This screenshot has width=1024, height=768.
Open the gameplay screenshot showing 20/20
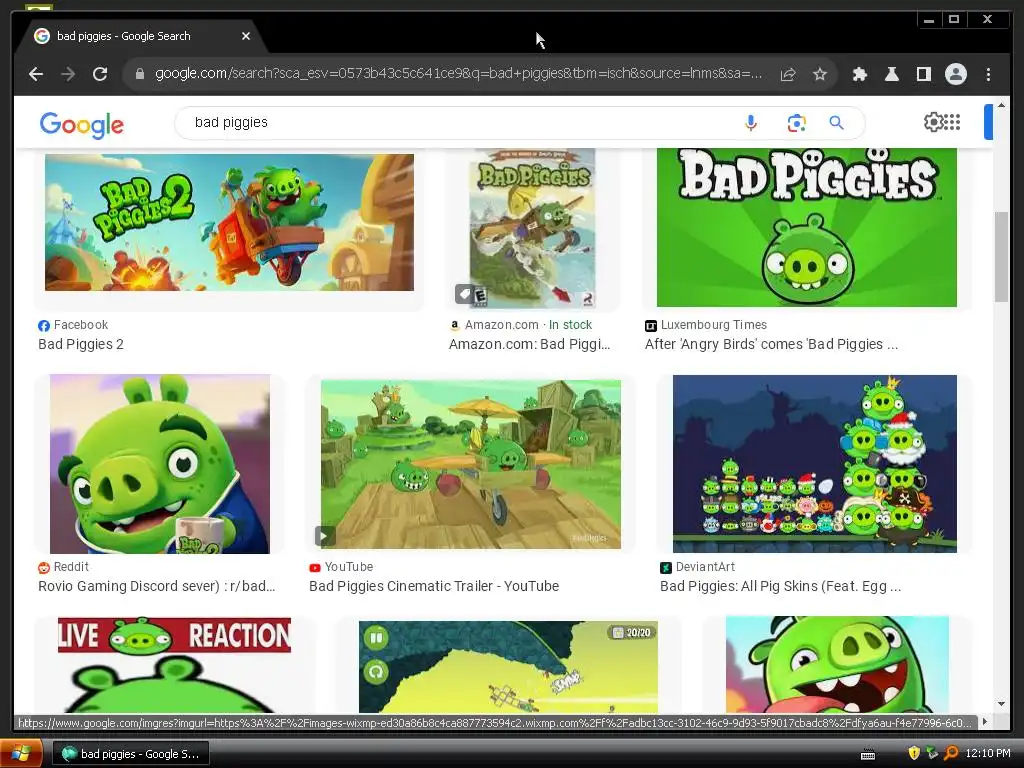pos(508,666)
